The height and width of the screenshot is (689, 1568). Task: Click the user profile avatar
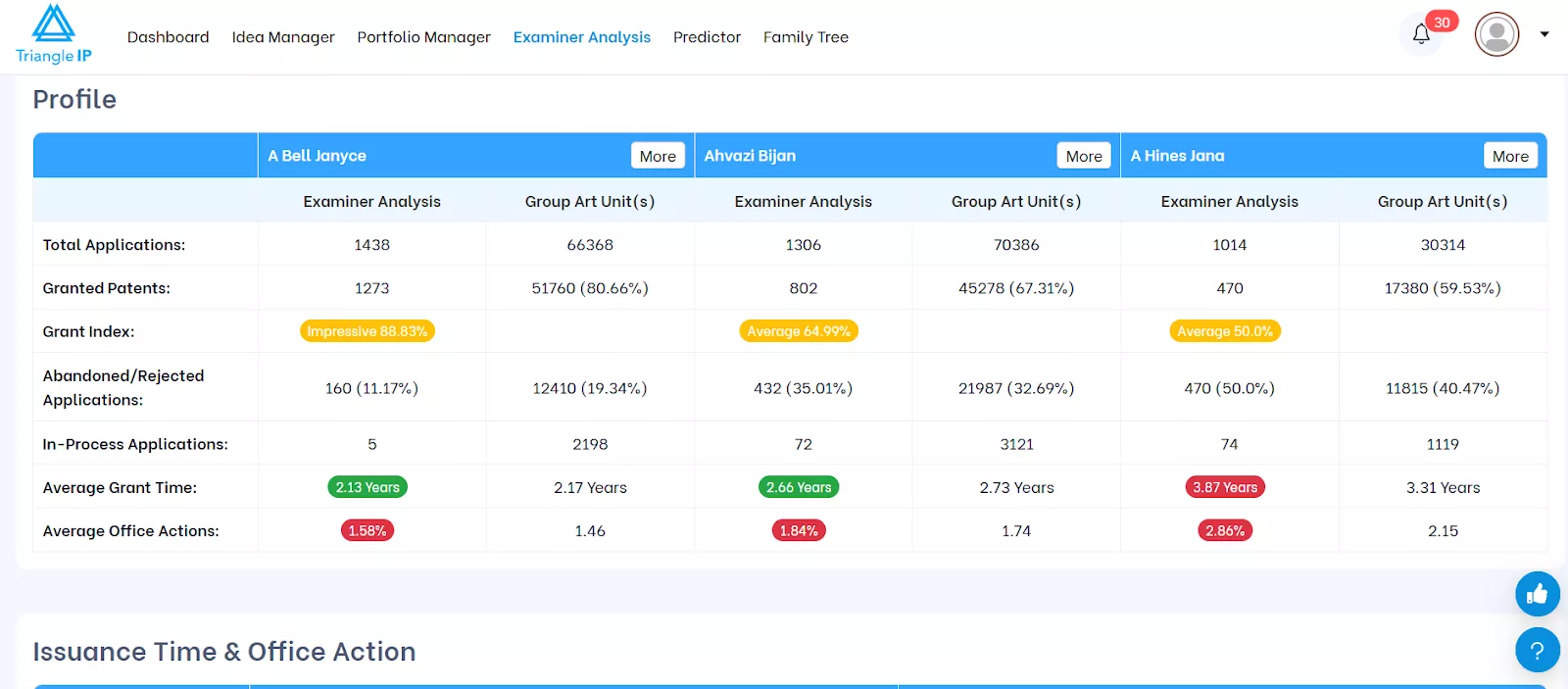coord(1496,35)
